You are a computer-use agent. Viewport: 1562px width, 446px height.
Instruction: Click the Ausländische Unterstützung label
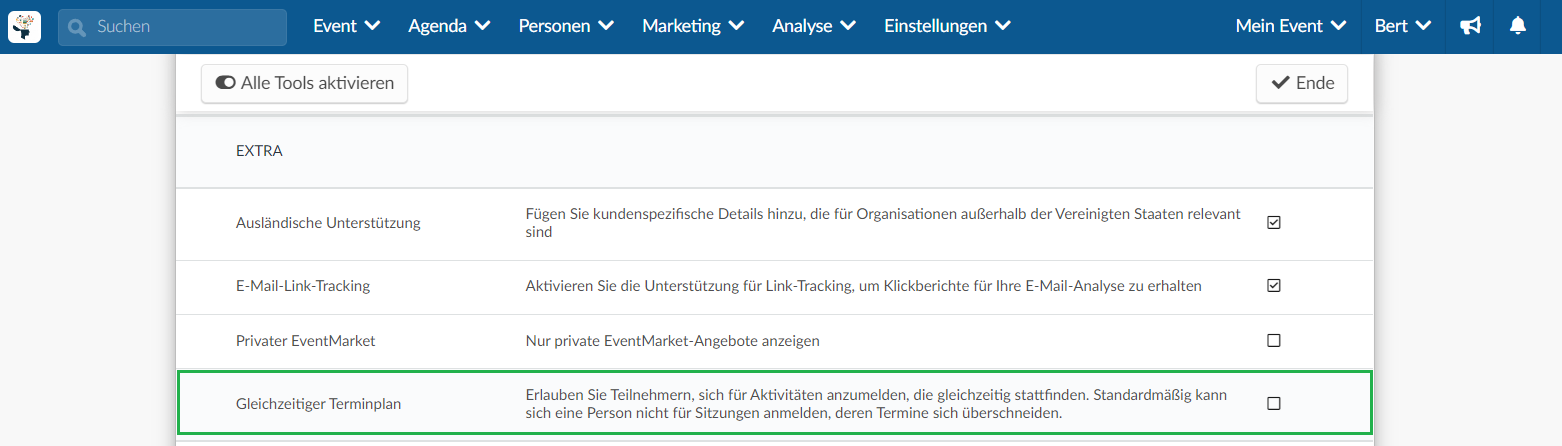(328, 223)
